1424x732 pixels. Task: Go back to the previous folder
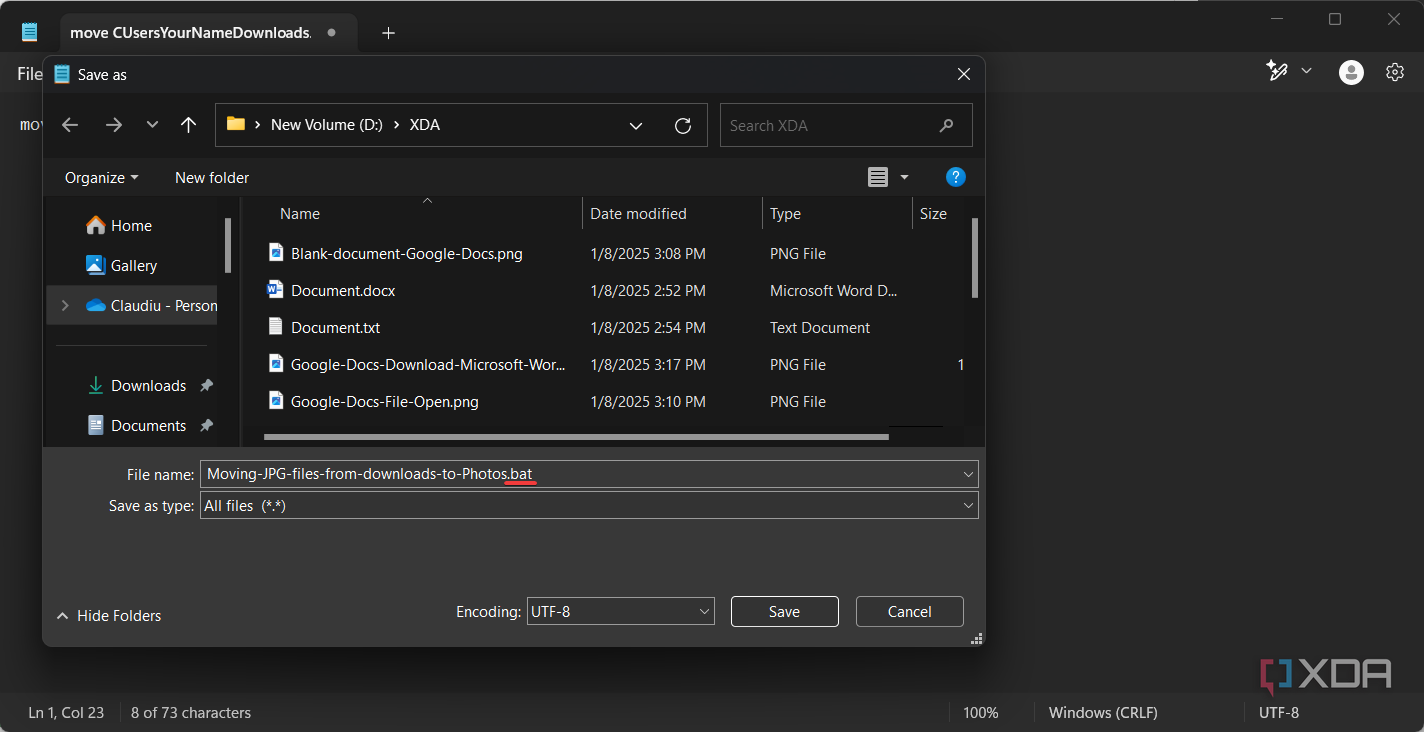click(69, 125)
